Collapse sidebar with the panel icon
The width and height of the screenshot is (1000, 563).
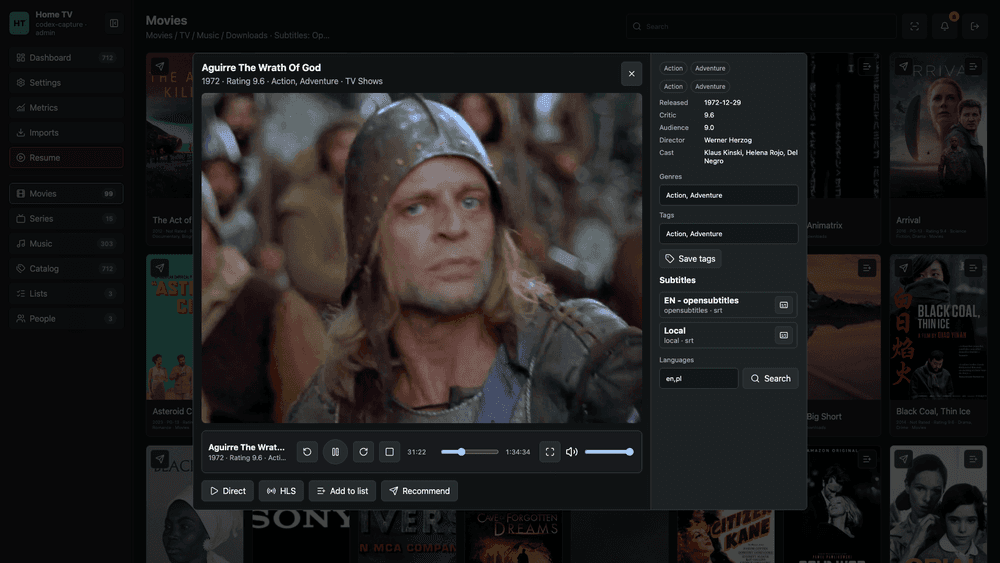pos(114,24)
